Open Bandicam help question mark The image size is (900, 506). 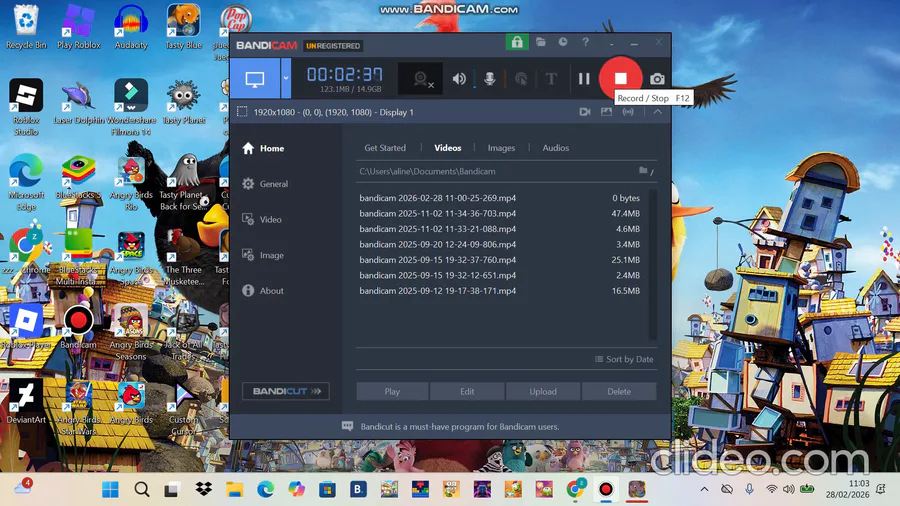585,42
